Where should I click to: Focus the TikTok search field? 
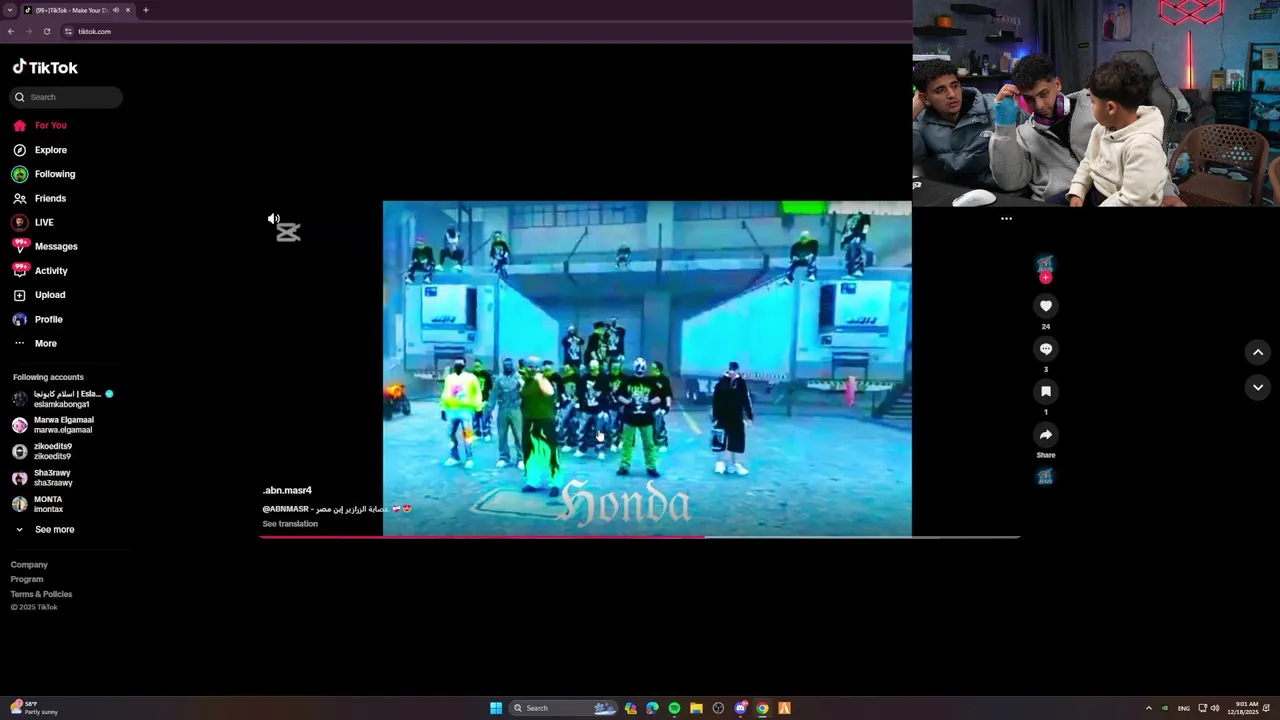[x=66, y=97]
